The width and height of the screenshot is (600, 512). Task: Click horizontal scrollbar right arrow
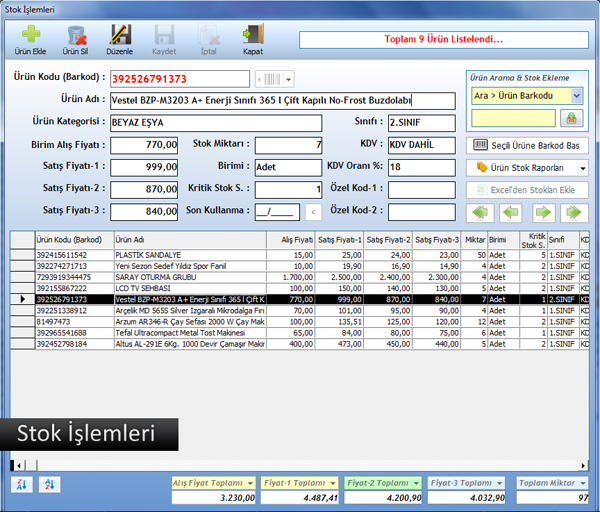[583, 465]
